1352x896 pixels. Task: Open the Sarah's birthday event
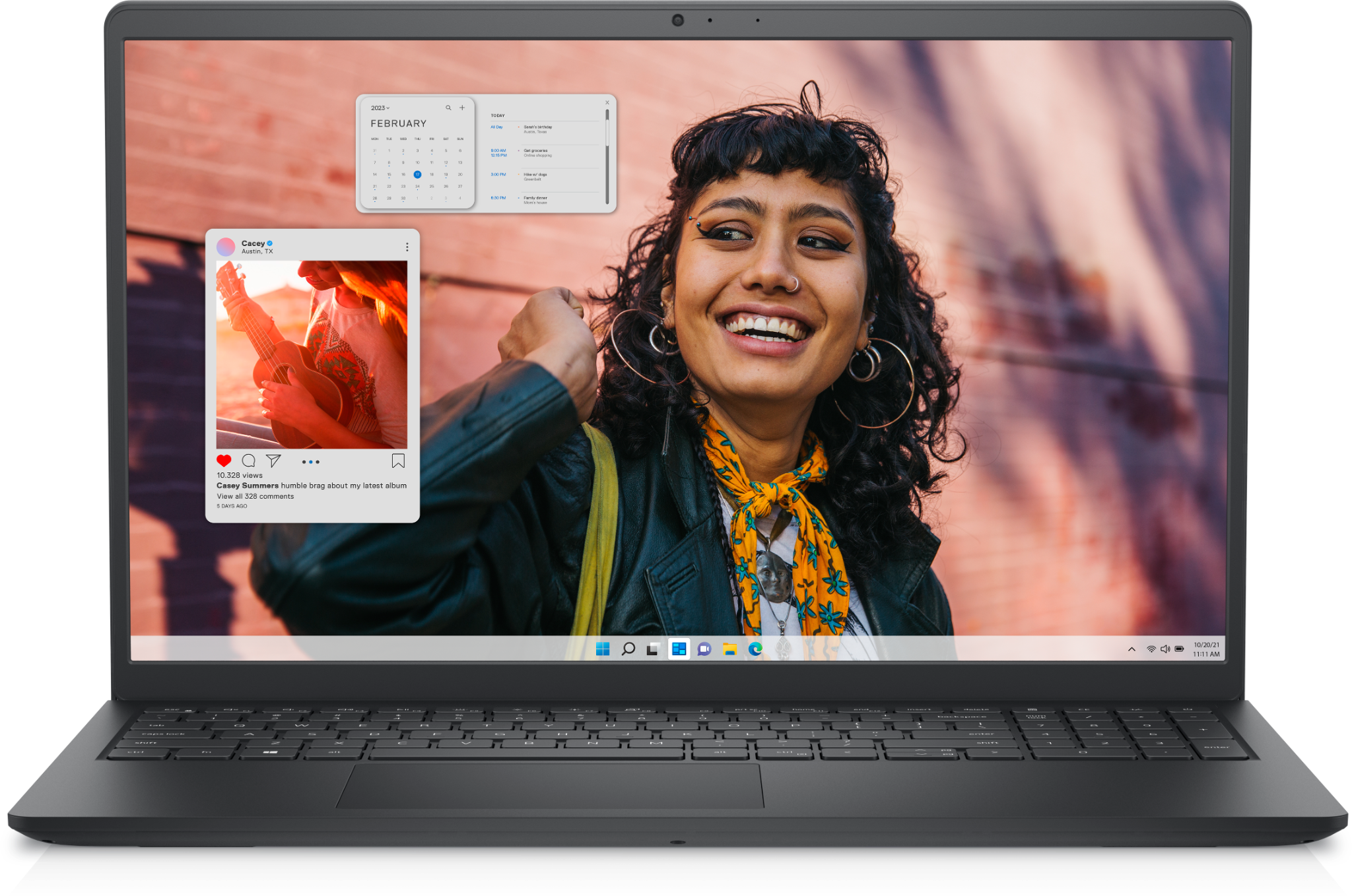pos(538,129)
